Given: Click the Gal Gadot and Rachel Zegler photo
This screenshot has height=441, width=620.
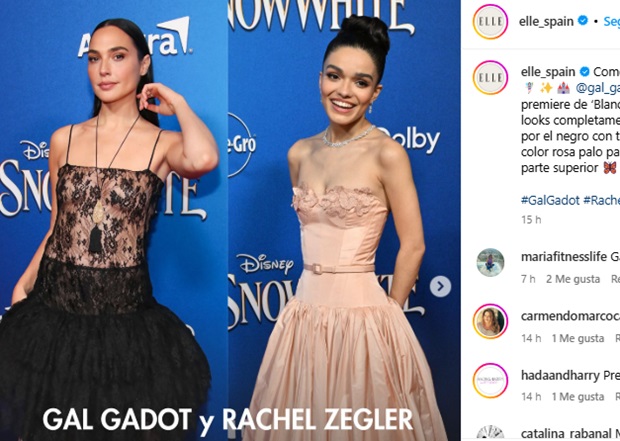Looking at the screenshot, I should [x=230, y=220].
